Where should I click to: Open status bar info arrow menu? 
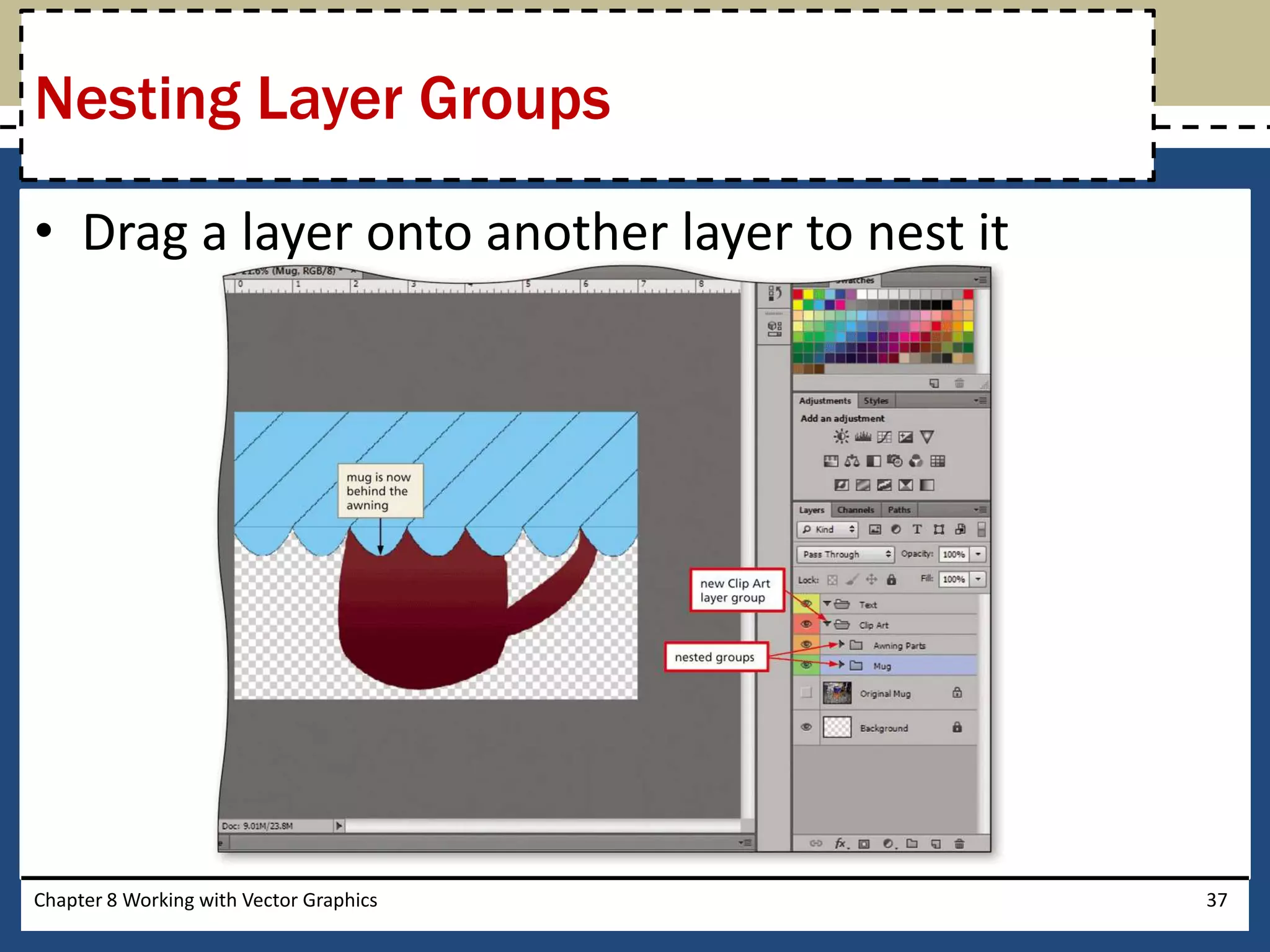(x=339, y=826)
